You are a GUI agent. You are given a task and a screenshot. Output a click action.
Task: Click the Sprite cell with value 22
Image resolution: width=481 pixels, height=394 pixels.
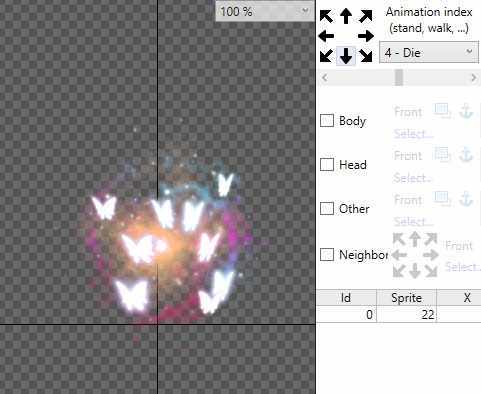(406, 314)
